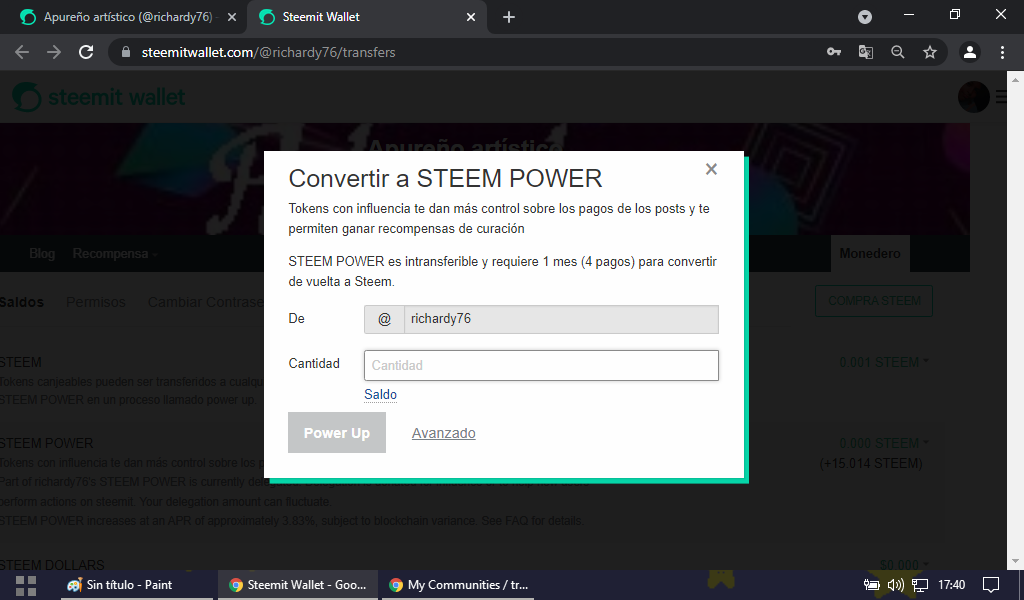
Task: Click the browser forward arrow
Action: 54,52
